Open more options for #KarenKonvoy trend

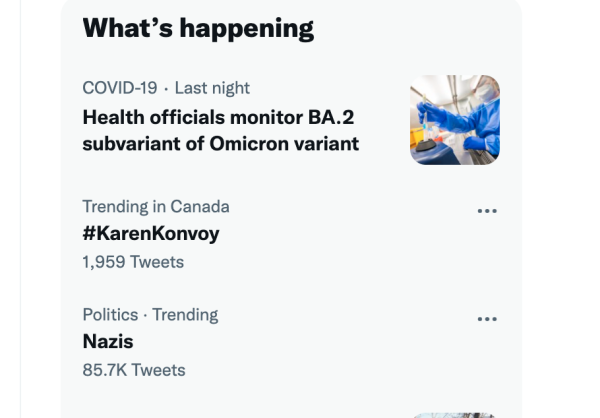click(x=487, y=211)
